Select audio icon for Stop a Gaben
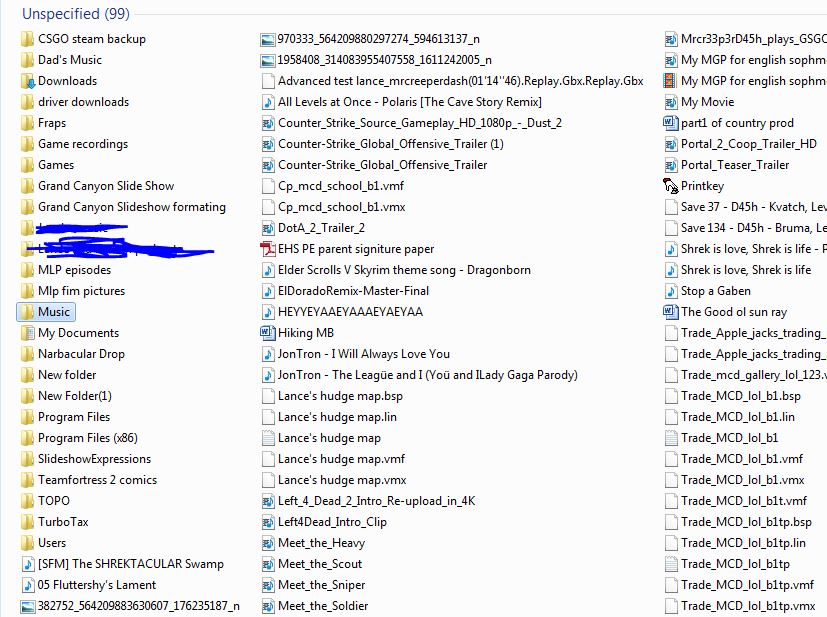 671,291
